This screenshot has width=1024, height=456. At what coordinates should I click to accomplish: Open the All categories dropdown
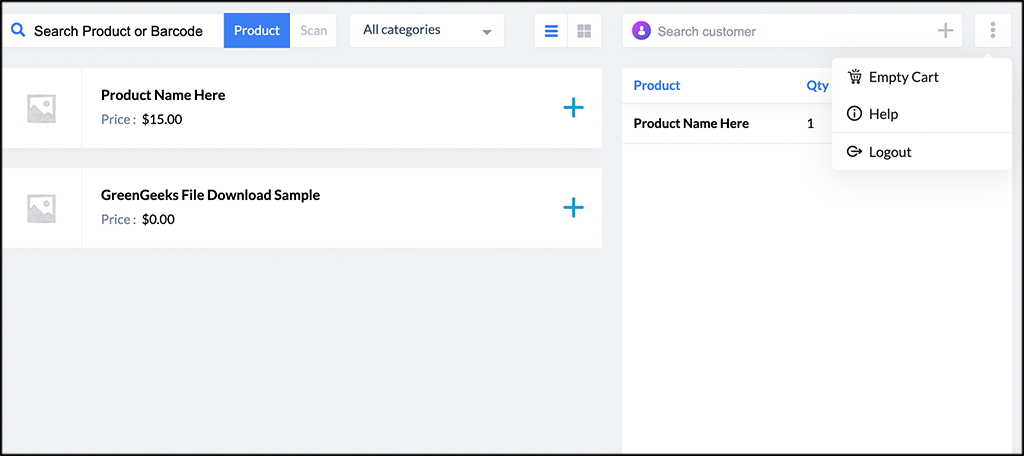click(426, 31)
